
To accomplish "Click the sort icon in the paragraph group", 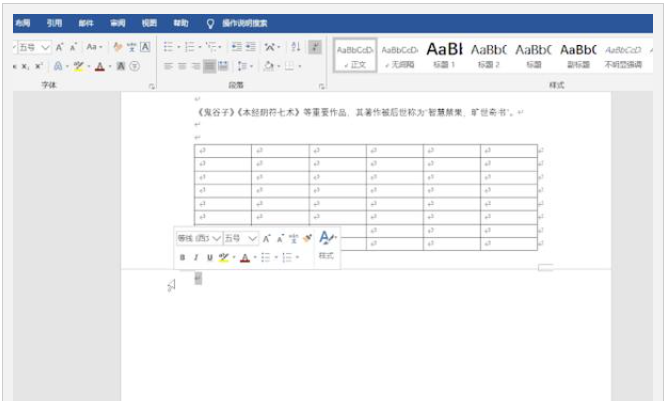I will click(x=295, y=47).
